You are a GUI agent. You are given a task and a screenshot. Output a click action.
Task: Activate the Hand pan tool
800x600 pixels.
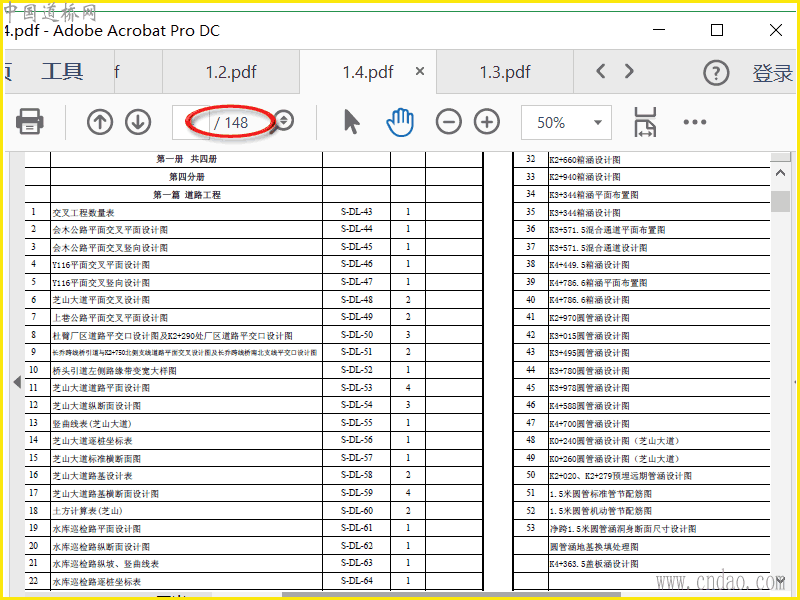[x=400, y=122]
